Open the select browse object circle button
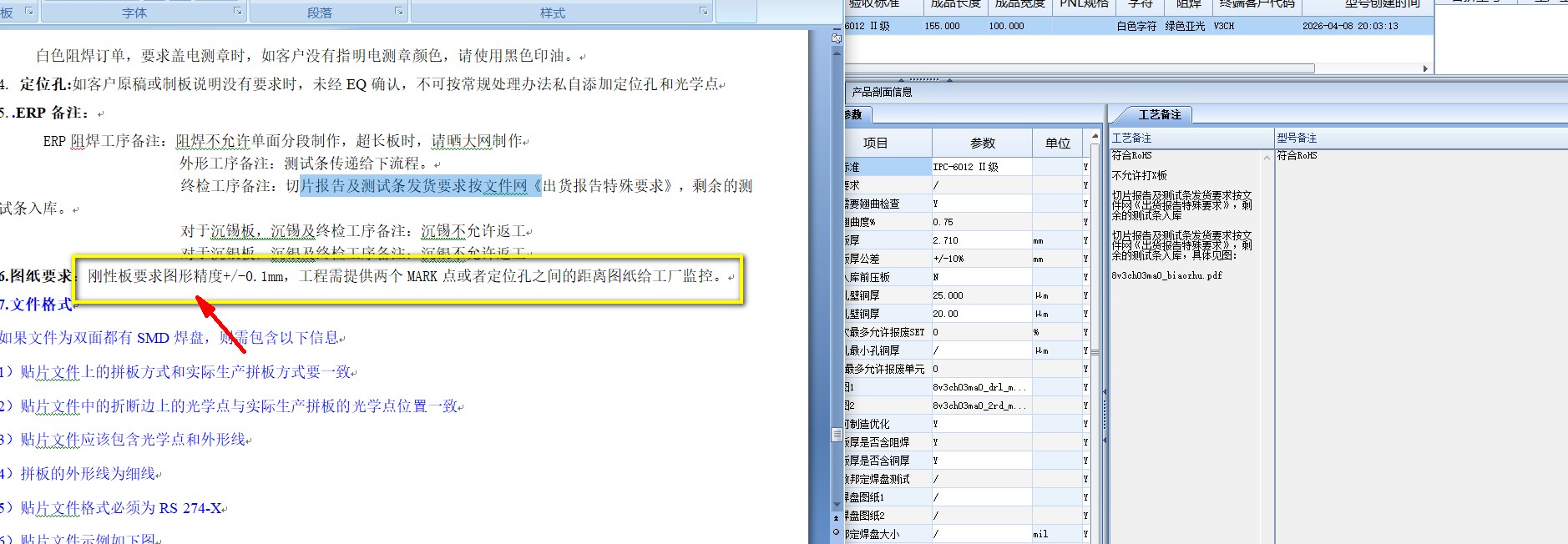Viewport: 1568px width, 544px height. point(837,531)
